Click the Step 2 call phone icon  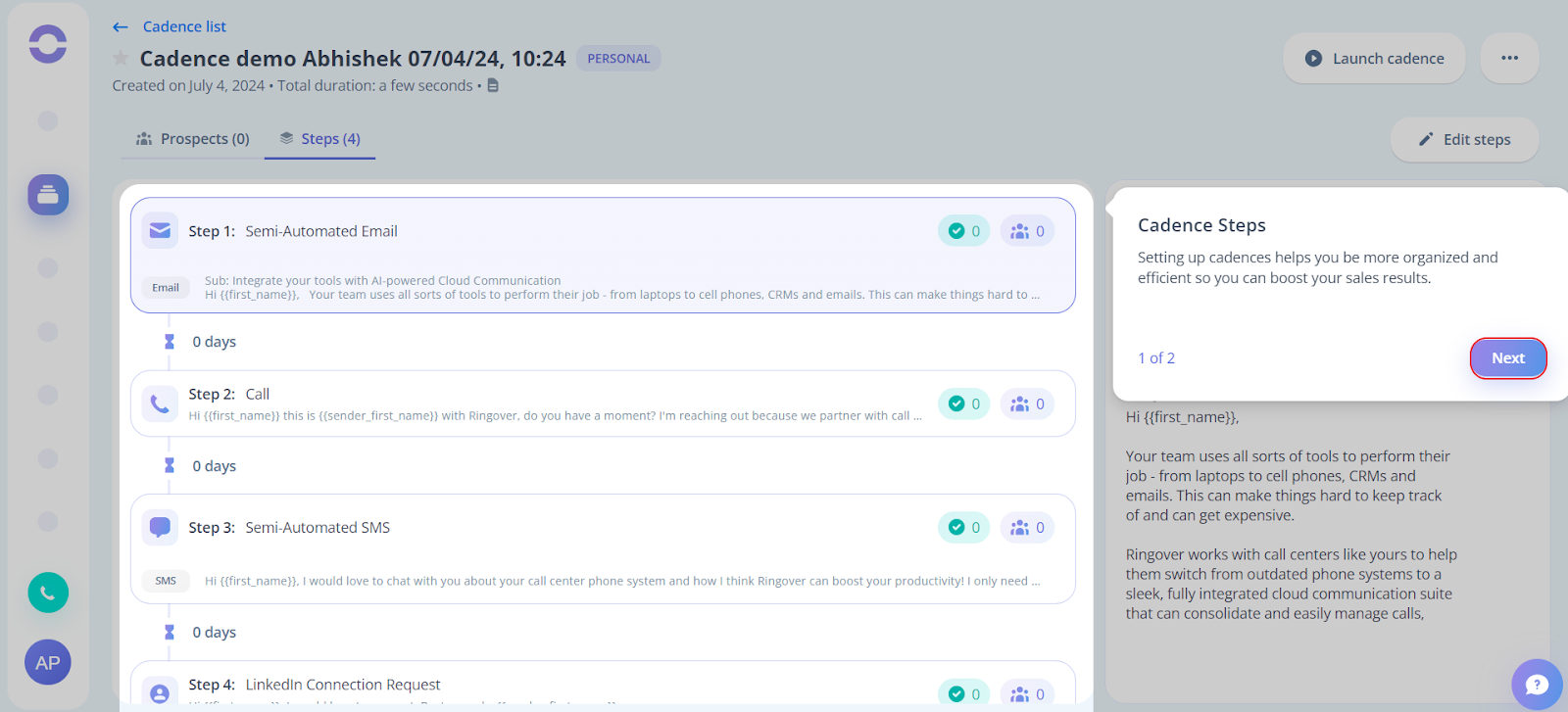click(x=160, y=403)
